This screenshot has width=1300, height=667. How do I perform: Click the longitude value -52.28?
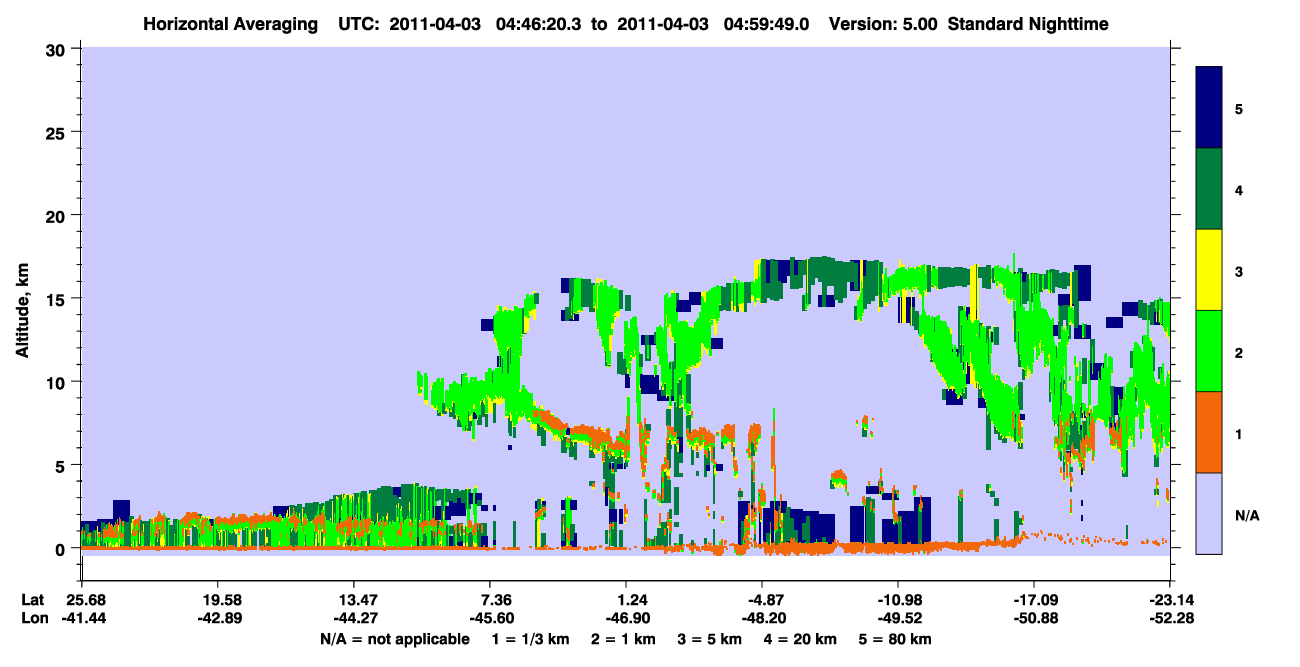coord(1170,618)
